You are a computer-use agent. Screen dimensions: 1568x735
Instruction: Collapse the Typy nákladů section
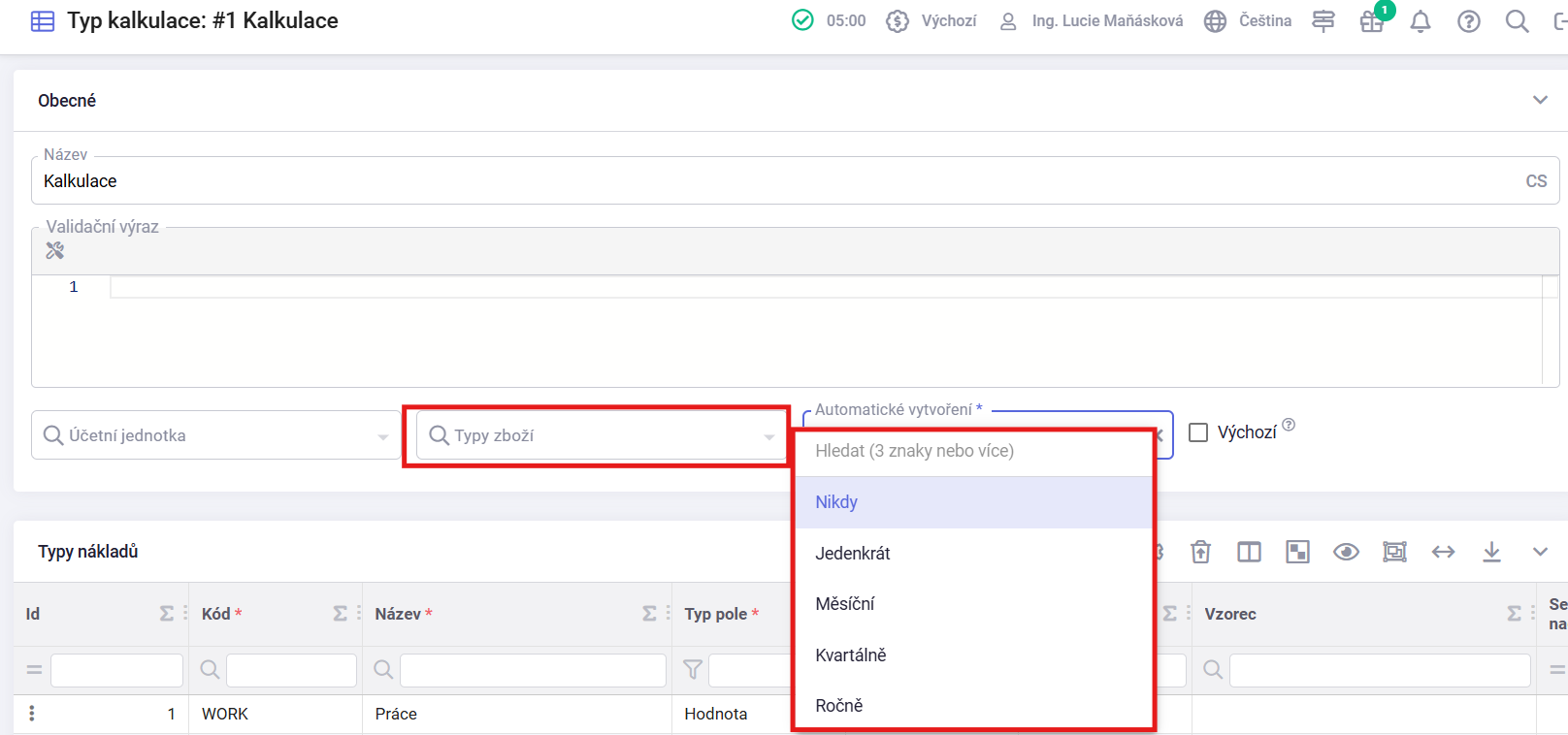(1540, 552)
